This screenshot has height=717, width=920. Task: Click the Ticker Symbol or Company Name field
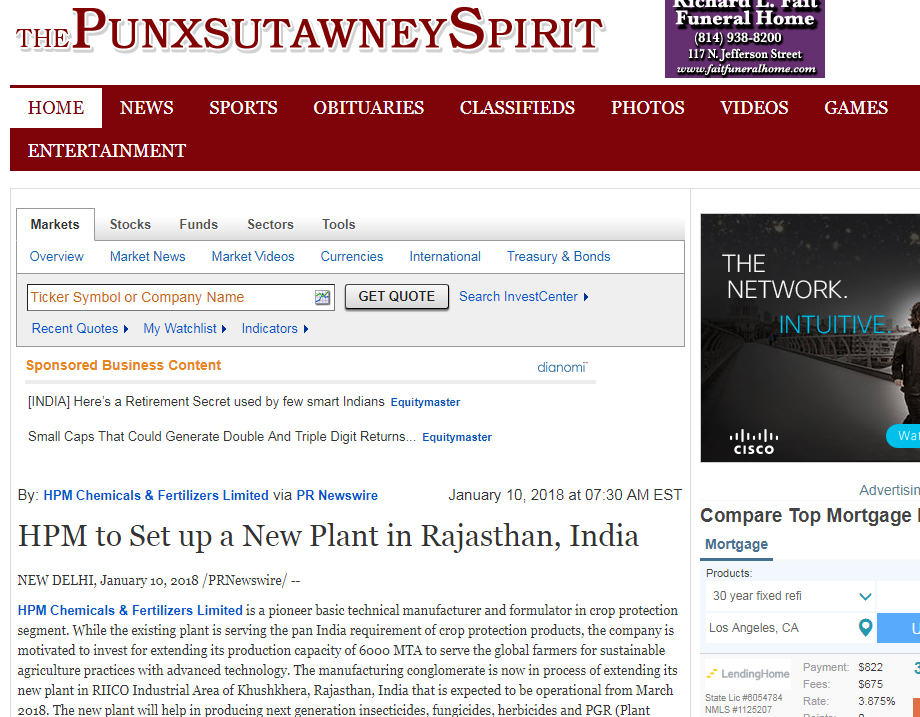(181, 297)
